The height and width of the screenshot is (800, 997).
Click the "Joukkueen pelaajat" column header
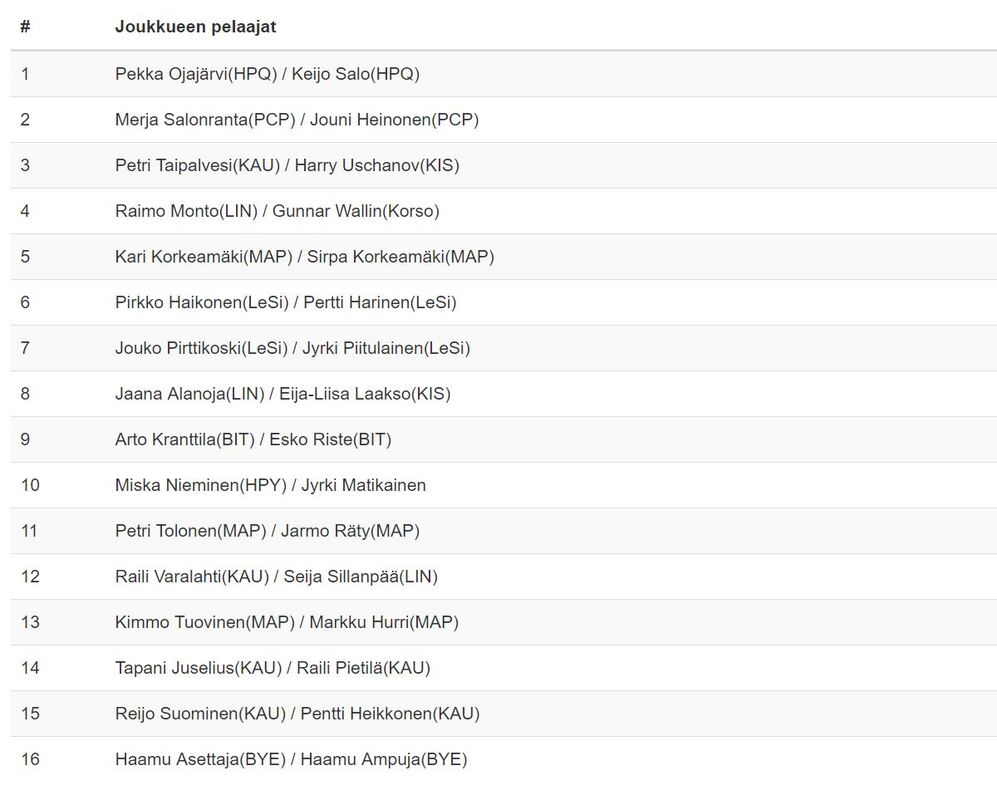[196, 26]
